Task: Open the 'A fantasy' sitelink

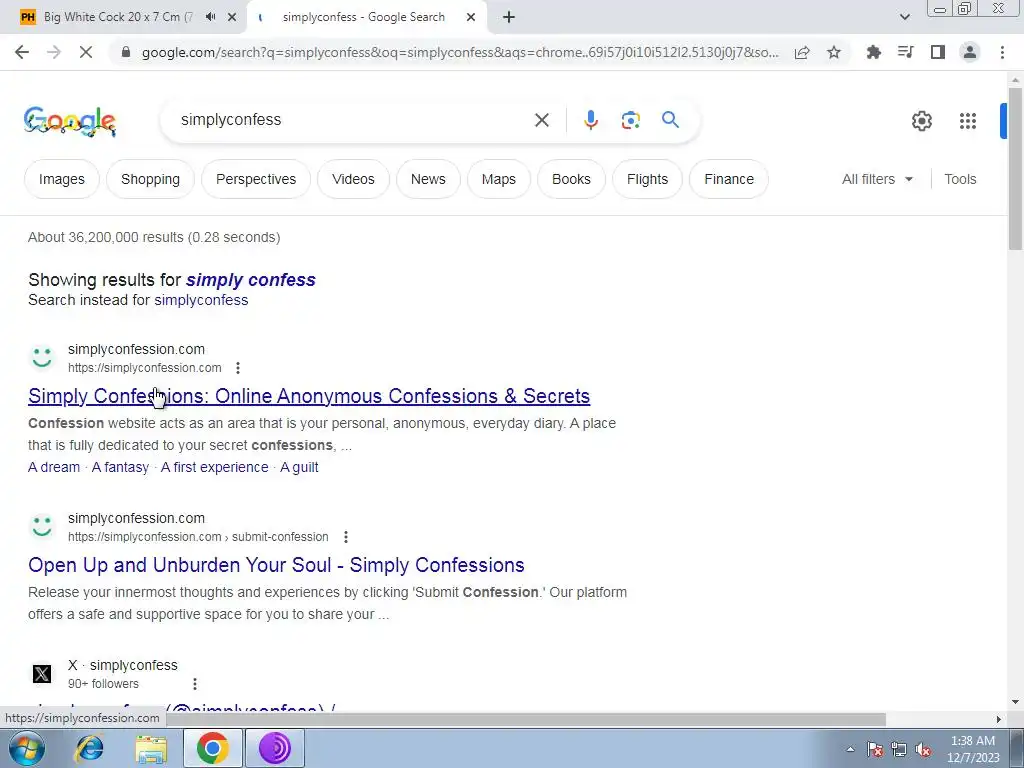Action: pos(120,468)
